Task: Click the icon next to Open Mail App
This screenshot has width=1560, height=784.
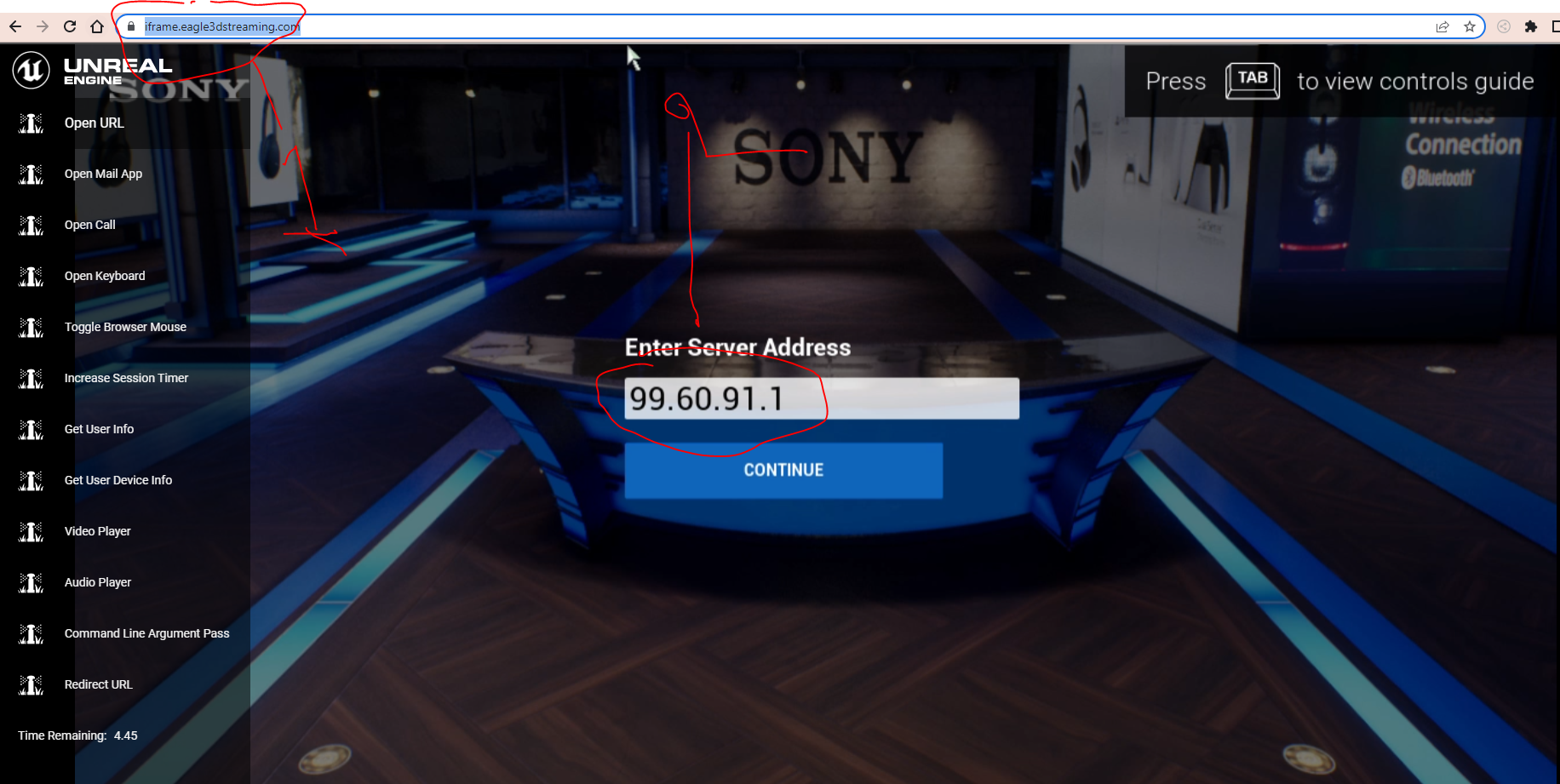Action: pyautogui.click(x=32, y=175)
